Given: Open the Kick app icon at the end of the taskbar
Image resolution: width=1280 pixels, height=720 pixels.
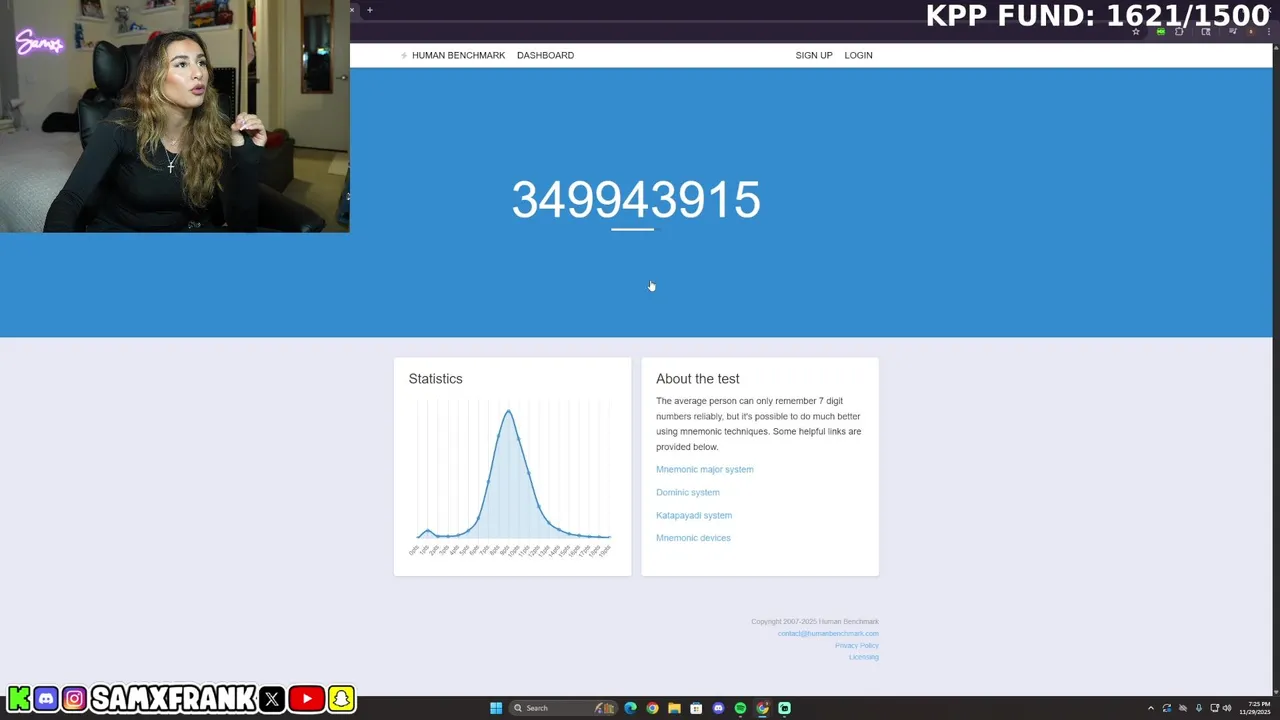Looking at the screenshot, I should [x=784, y=708].
